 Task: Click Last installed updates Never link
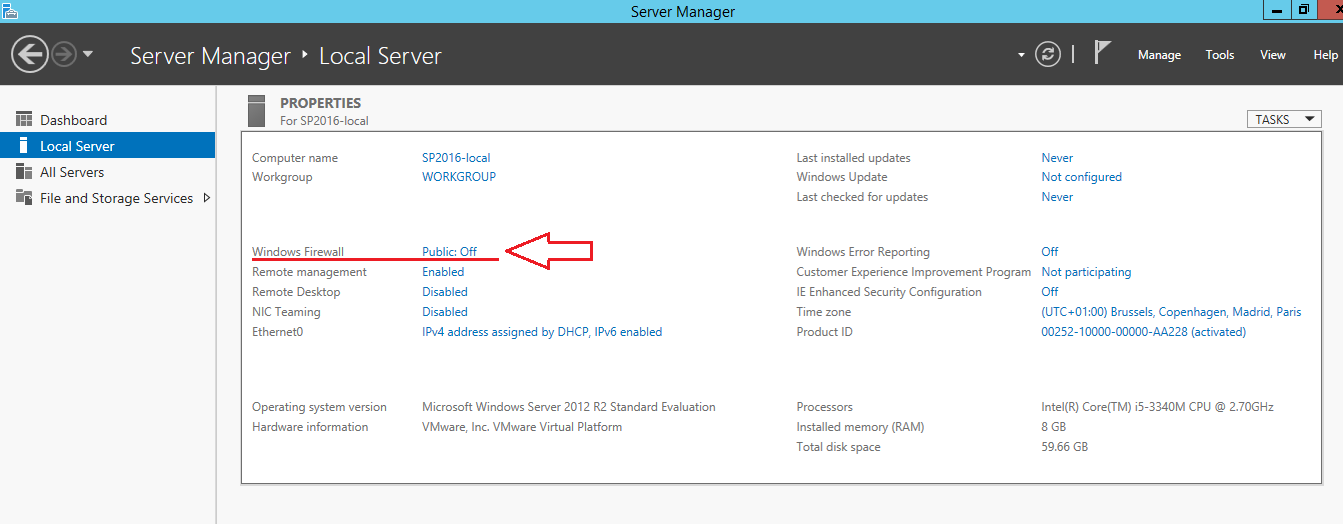(1057, 158)
